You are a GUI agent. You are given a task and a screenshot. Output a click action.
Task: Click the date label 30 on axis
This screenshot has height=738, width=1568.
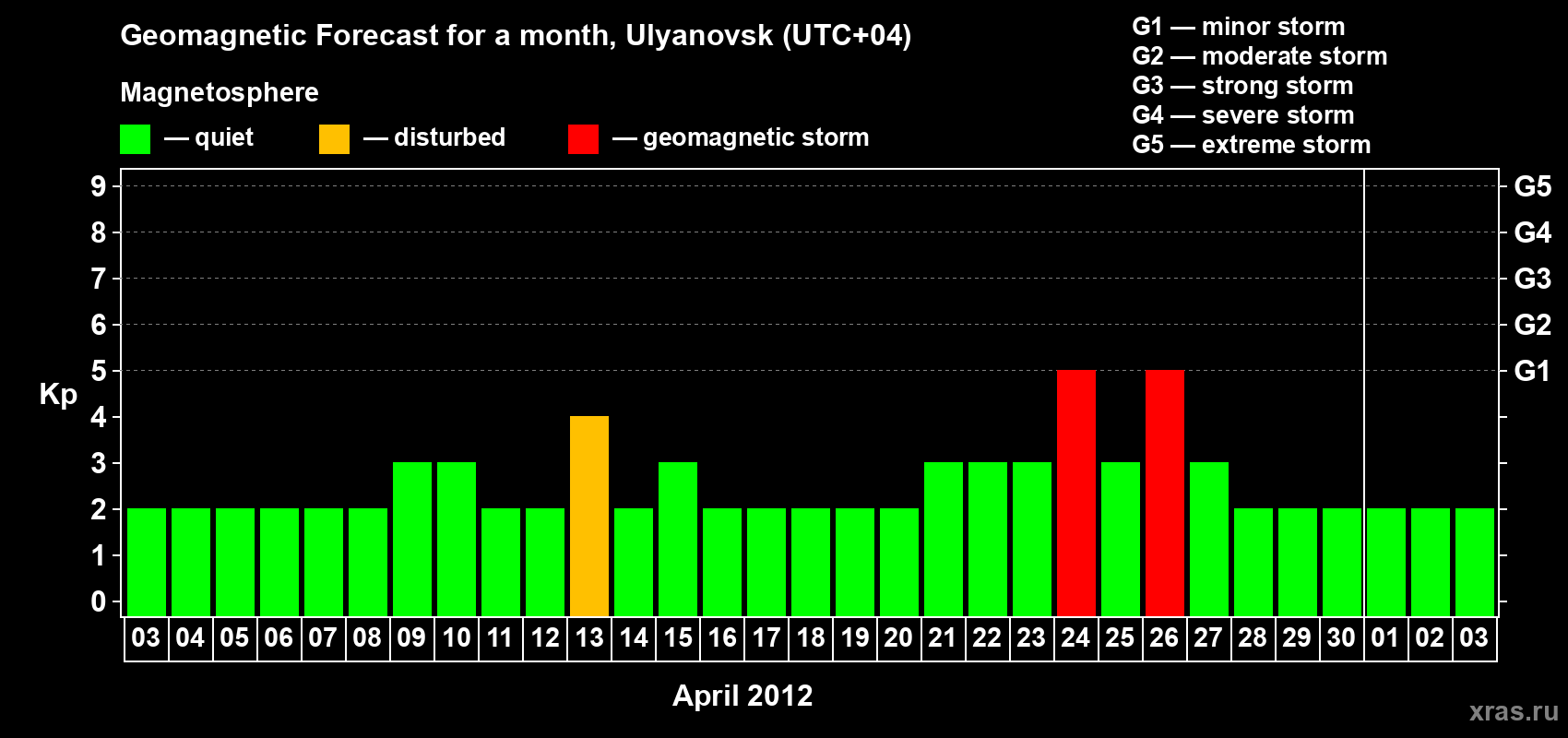(x=1341, y=638)
